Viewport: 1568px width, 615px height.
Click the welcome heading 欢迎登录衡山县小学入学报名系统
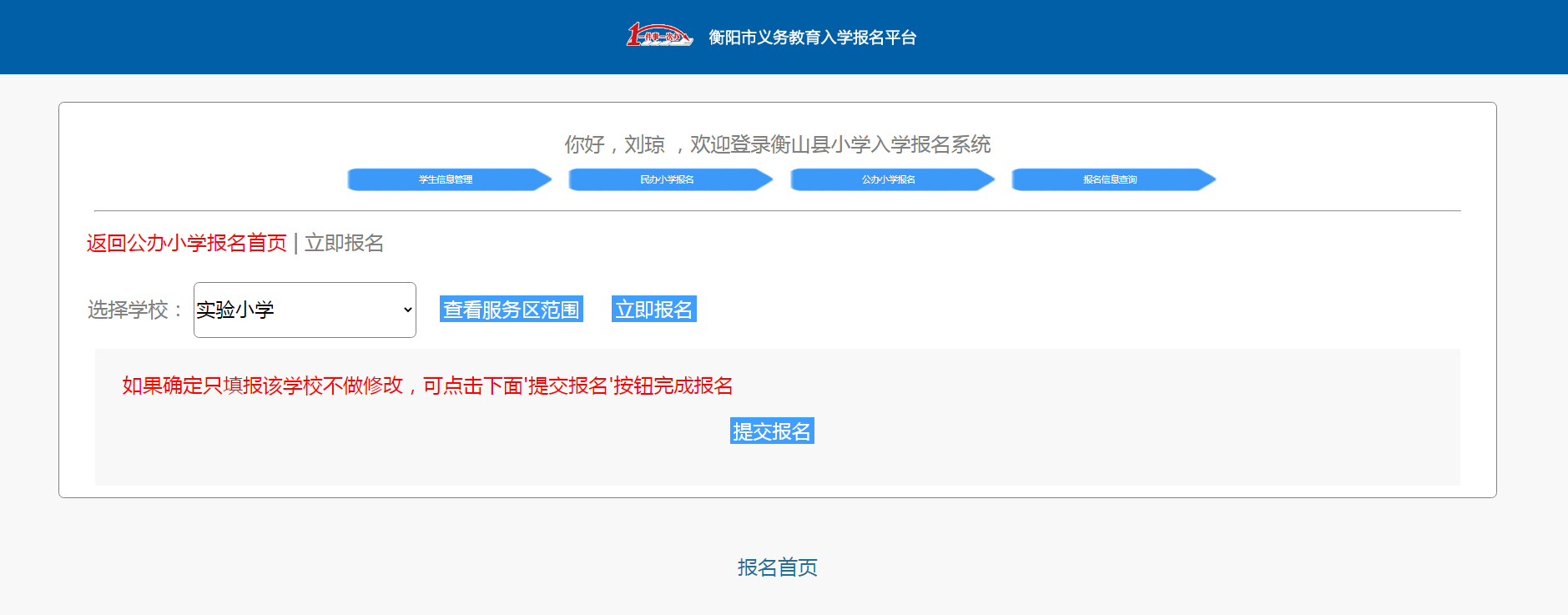pos(839,144)
